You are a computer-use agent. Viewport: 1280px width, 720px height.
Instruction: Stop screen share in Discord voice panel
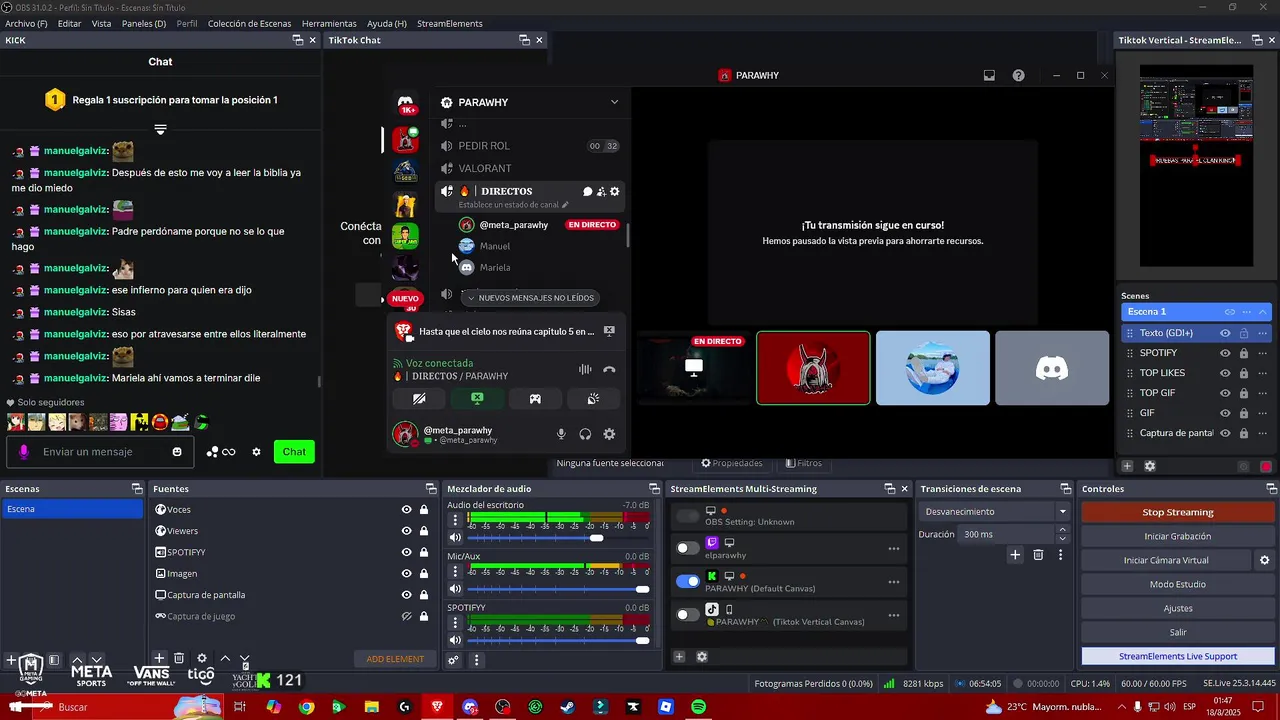477,398
